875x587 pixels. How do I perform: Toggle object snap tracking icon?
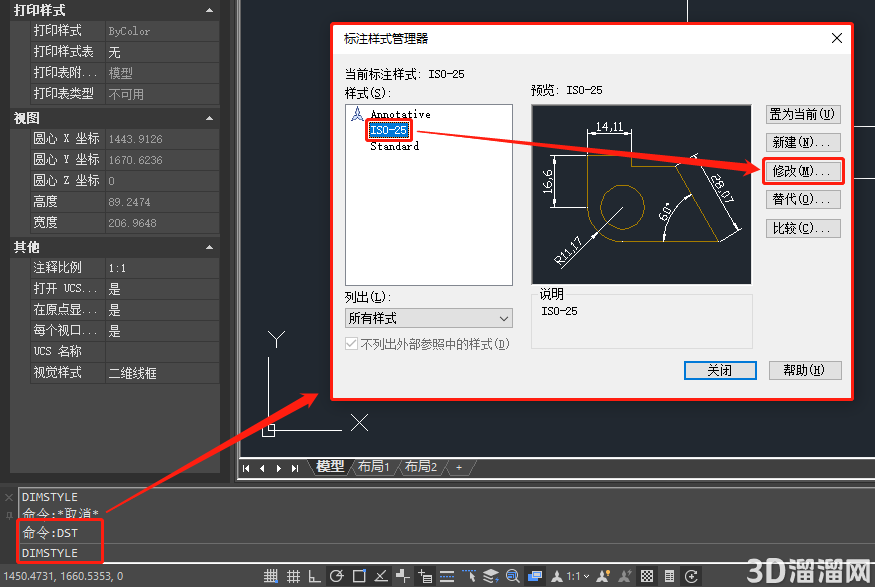coord(381,576)
